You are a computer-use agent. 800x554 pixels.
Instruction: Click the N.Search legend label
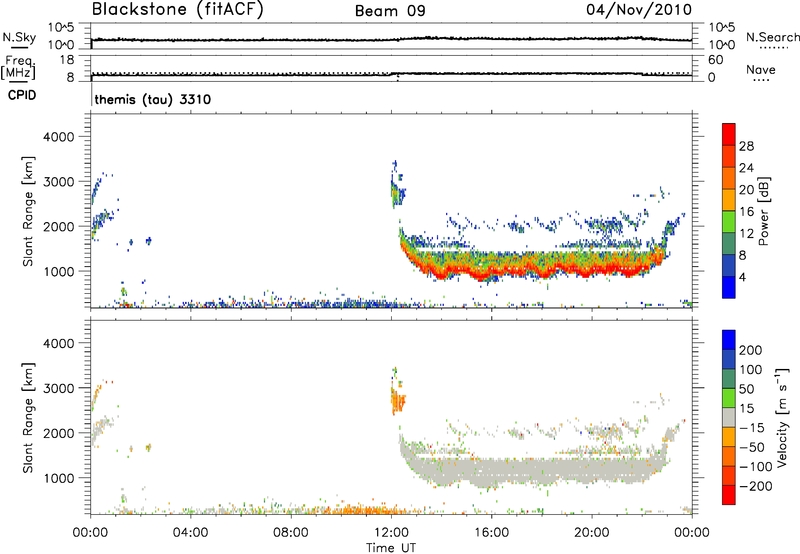click(x=772, y=37)
